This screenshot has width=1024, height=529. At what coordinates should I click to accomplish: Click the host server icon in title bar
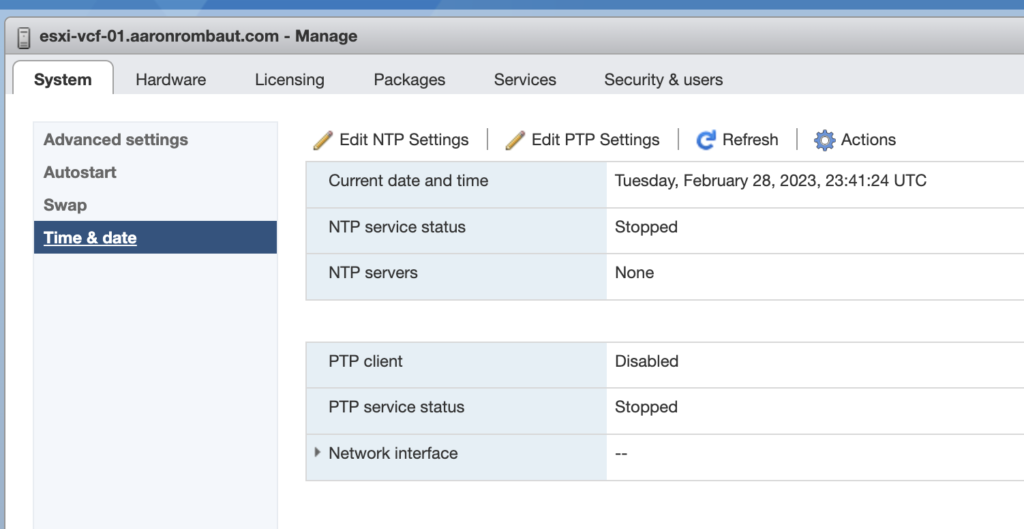(24, 37)
